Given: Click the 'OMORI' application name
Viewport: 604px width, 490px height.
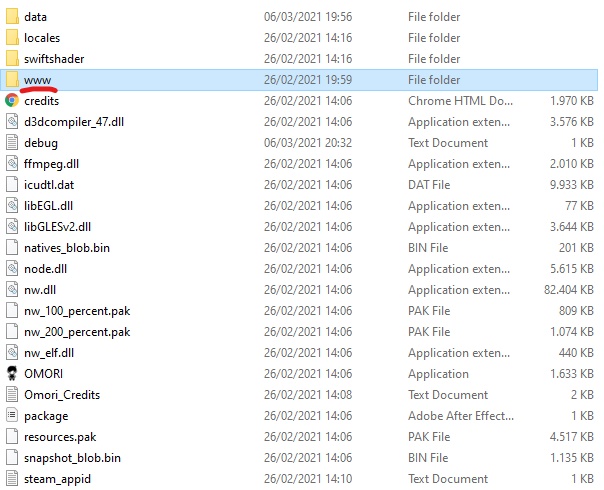Looking at the screenshot, I should [44, 374].
